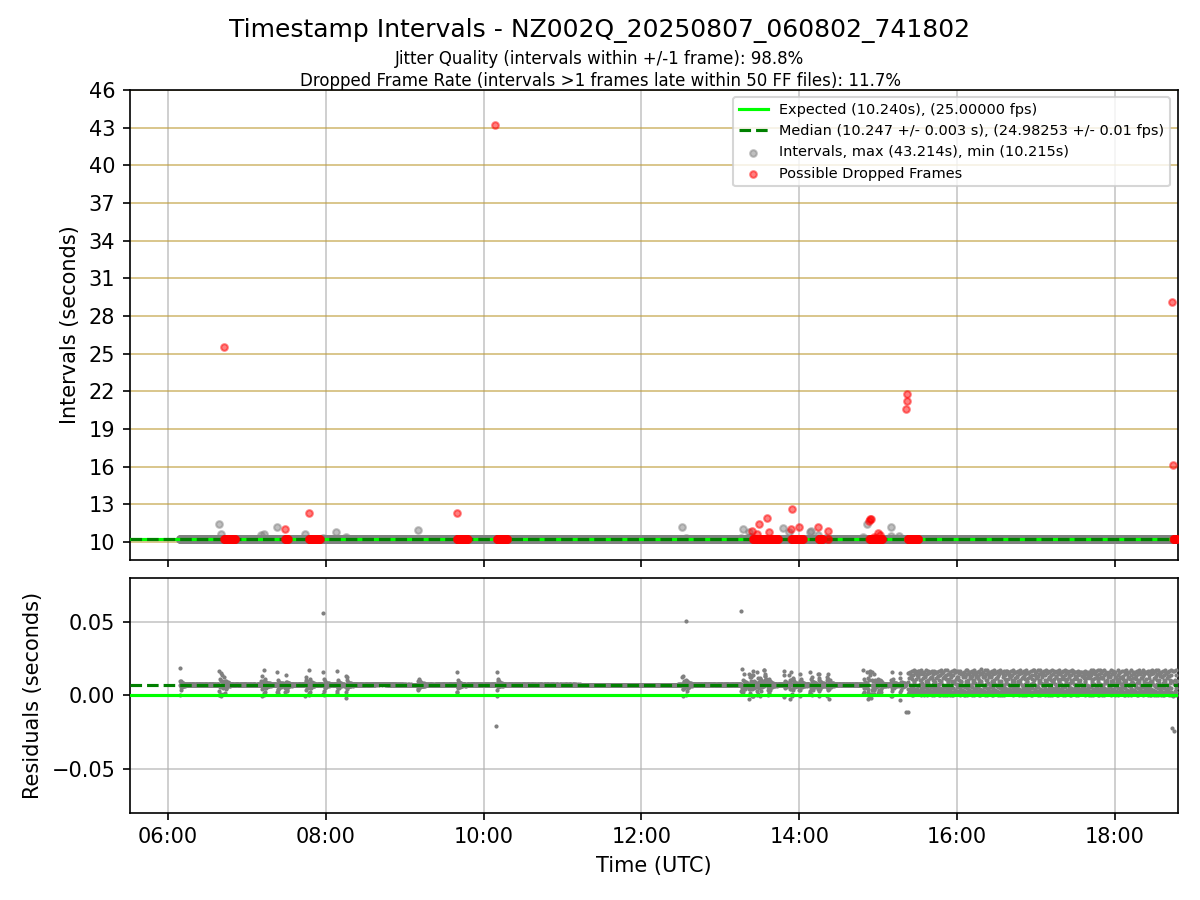
Task: Click the red dot marker in the legend
Action: point(754,174)
